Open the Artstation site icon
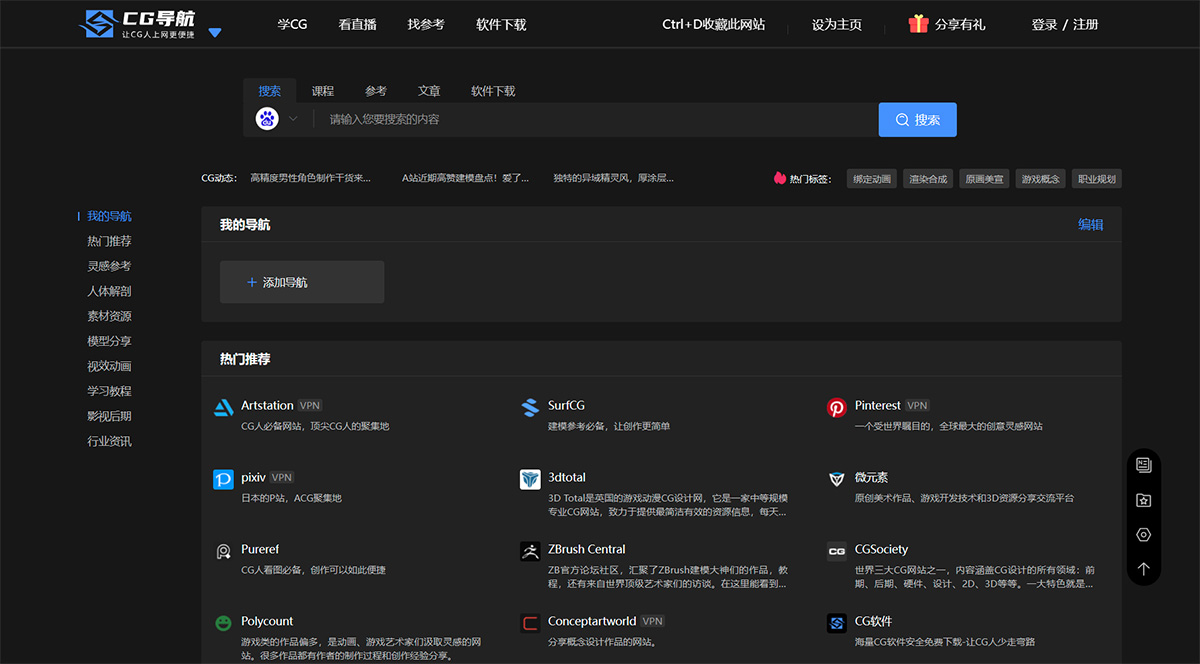The width and height of the screenshot is (1200, 664). [x=224, y=406]
